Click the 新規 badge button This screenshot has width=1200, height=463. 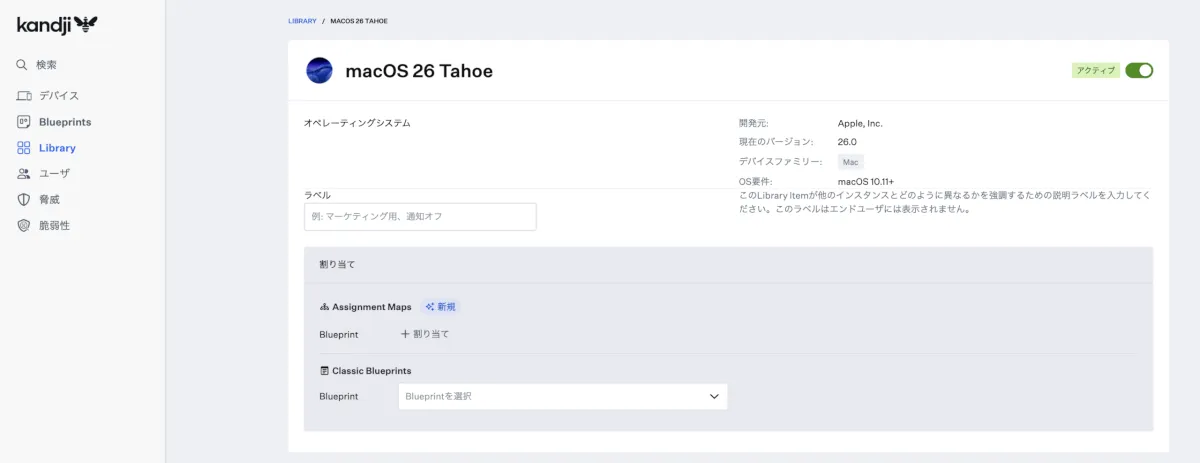point(440,307)
